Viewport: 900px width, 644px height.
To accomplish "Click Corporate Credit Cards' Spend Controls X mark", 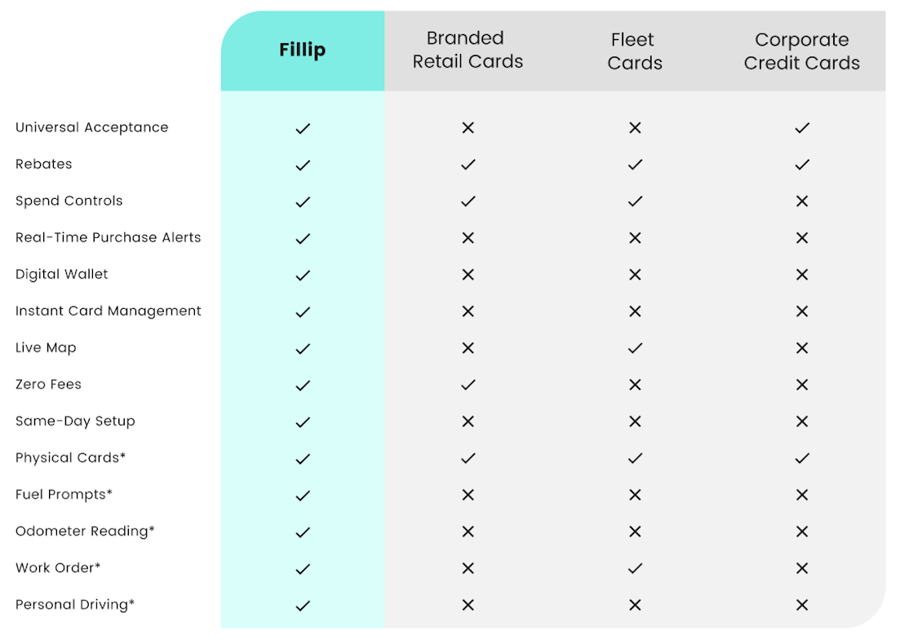I will [x=802, y=201].
